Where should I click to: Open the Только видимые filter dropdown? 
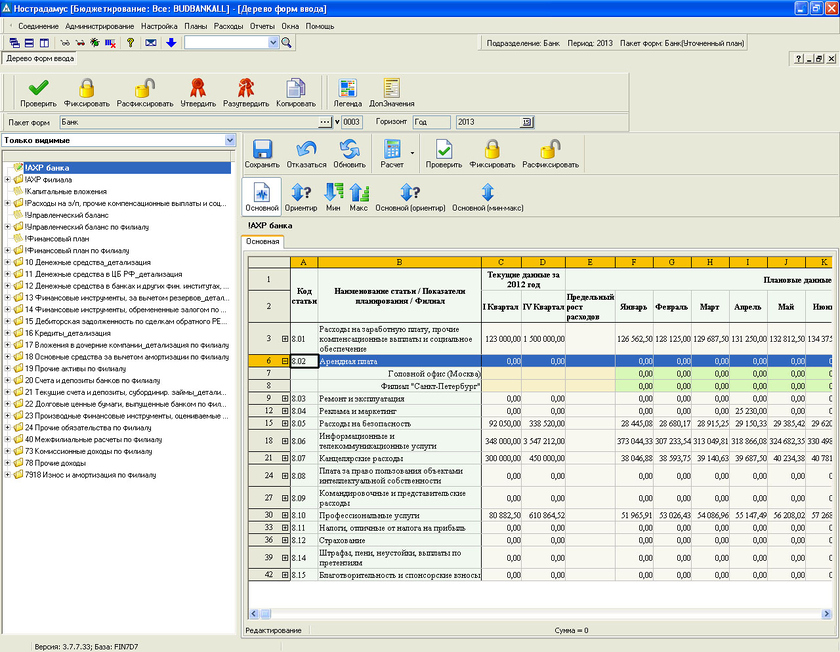[231, 141]
